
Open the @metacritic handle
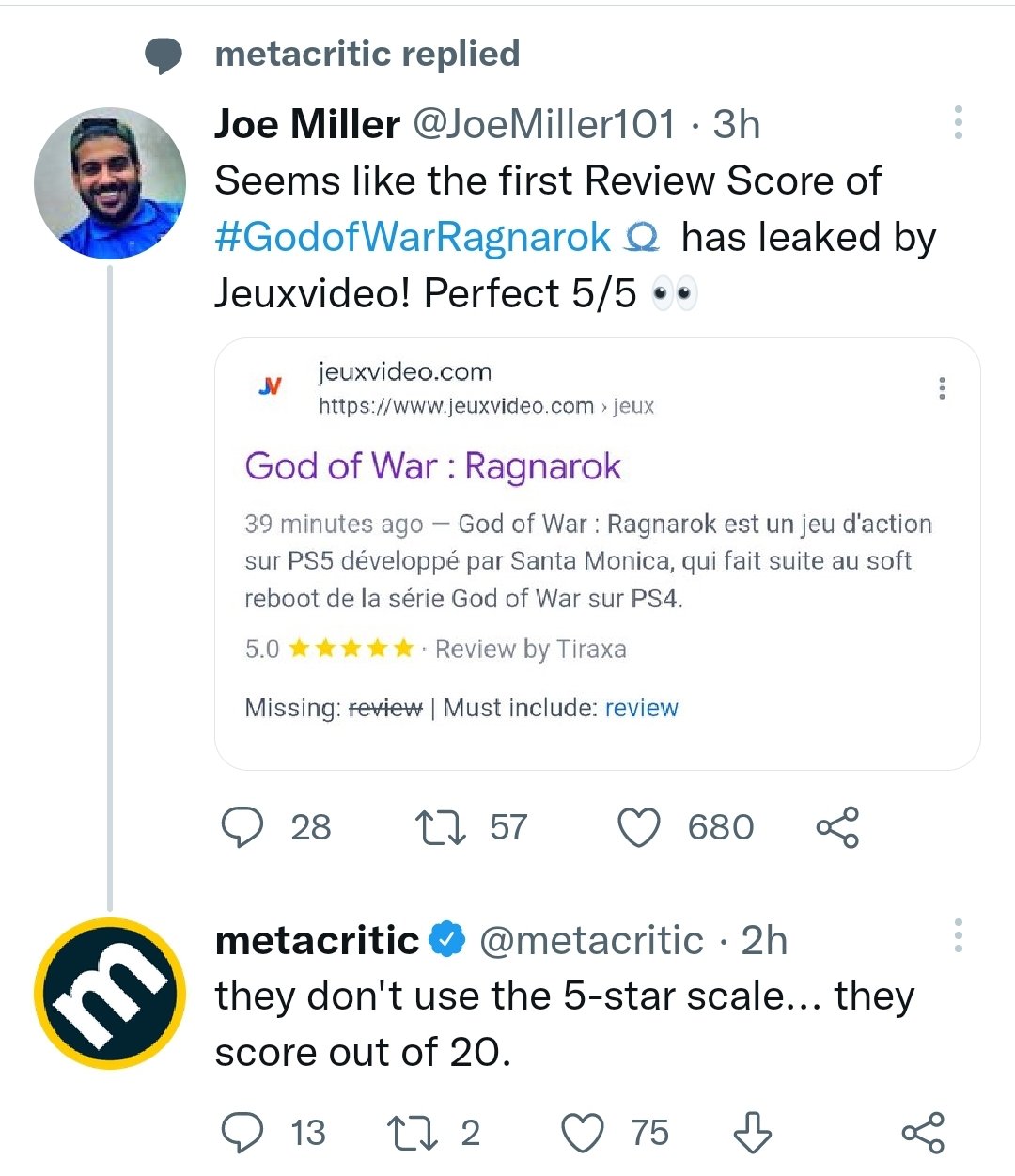591,940
